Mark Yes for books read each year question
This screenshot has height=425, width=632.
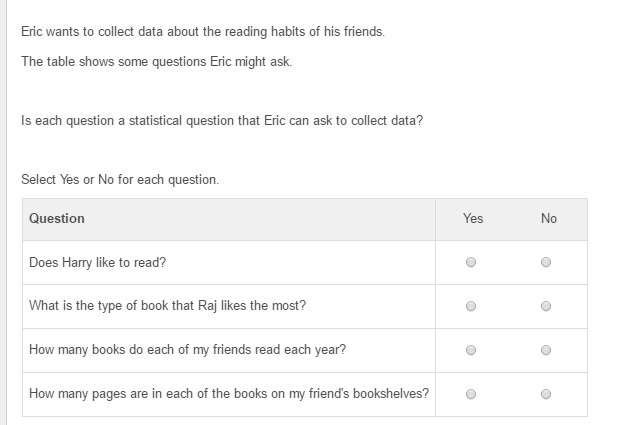pyautogui.click(x=471, y=351)
